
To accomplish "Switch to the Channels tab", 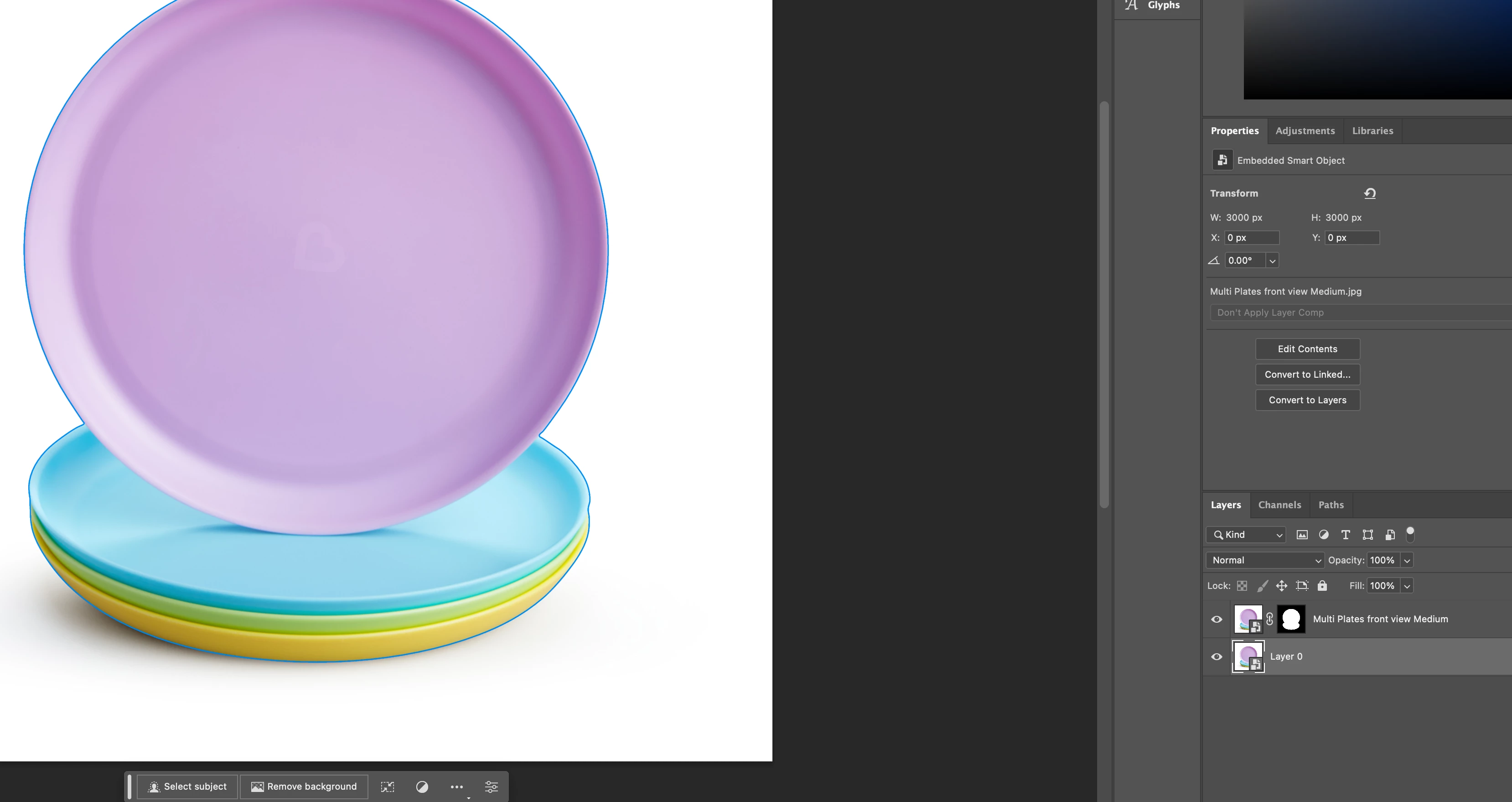I will coord(1279,505).
